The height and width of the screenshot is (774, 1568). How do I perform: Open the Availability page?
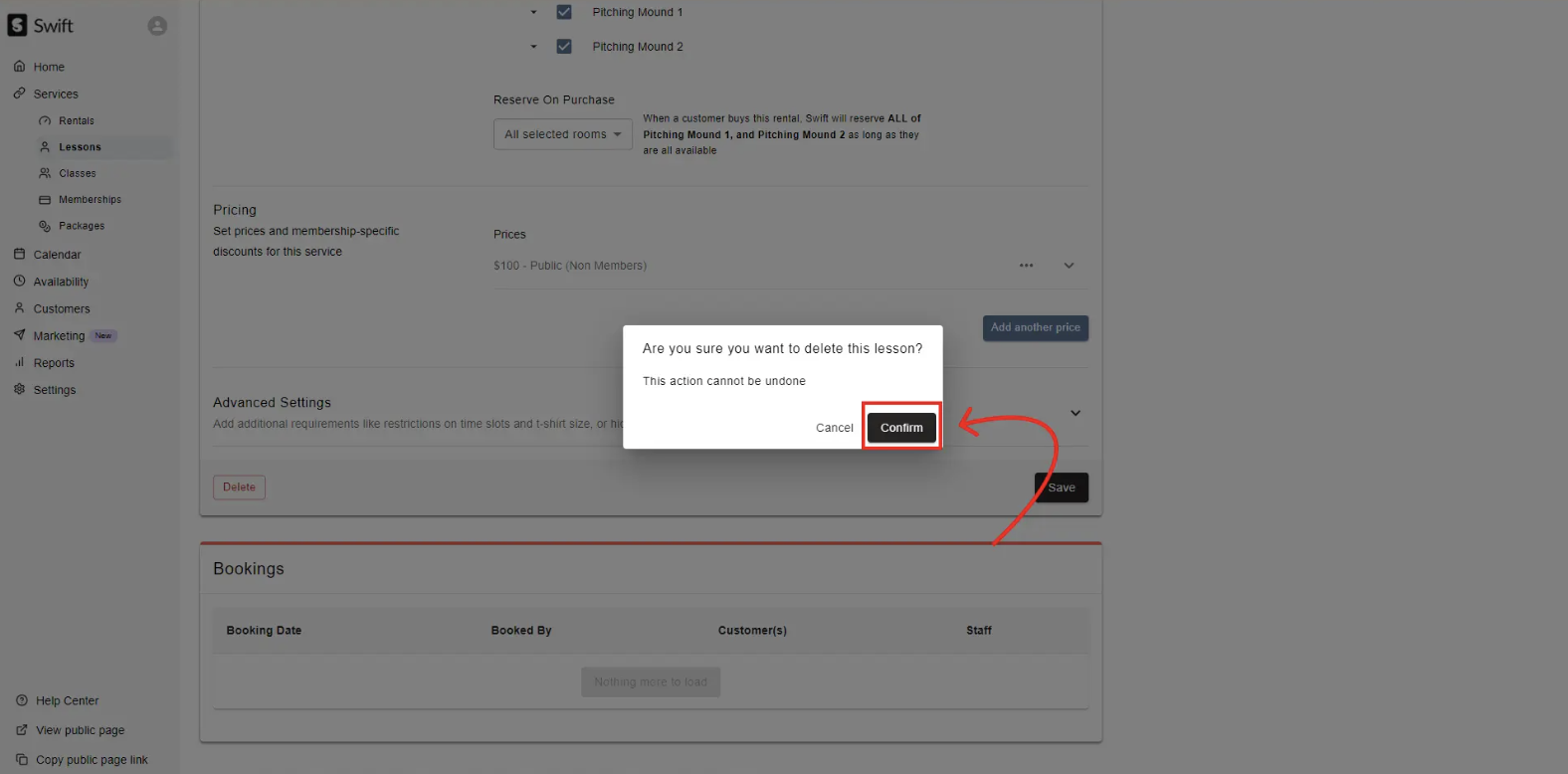pos(61,282)
